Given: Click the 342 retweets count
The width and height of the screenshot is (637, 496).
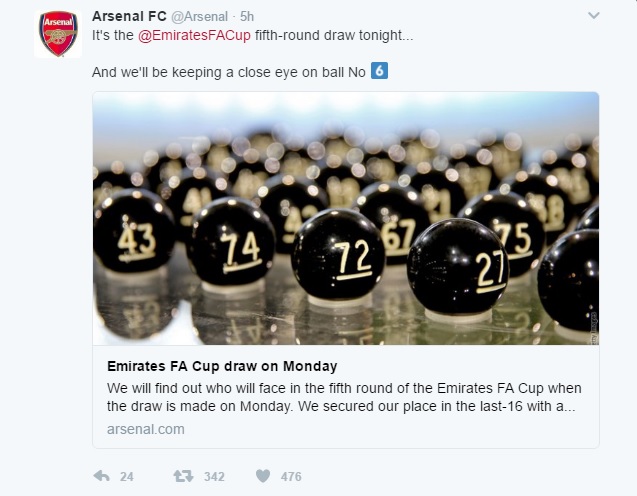Looking at the screenshot, I should [x=213, y=477].
